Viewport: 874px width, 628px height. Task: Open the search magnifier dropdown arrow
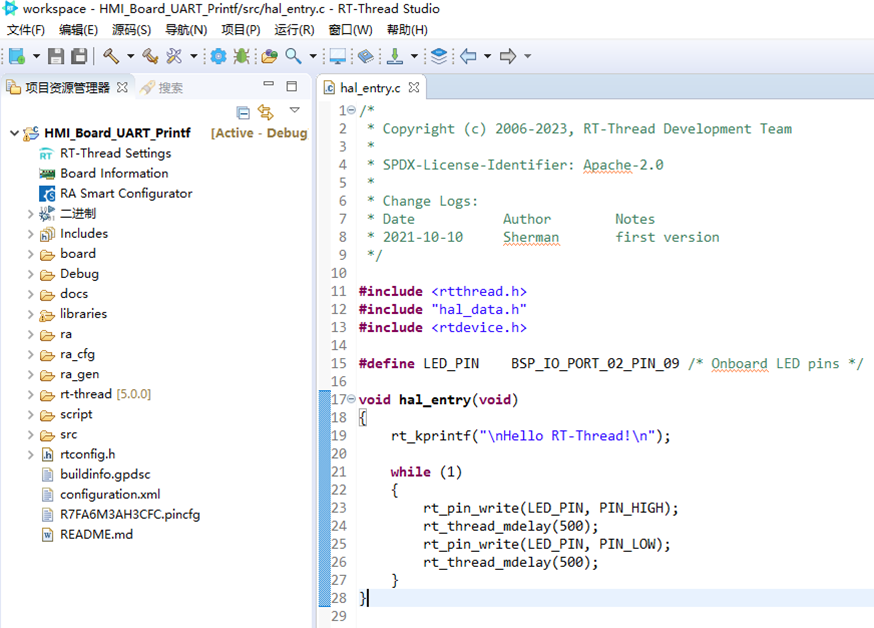(313, 56)
